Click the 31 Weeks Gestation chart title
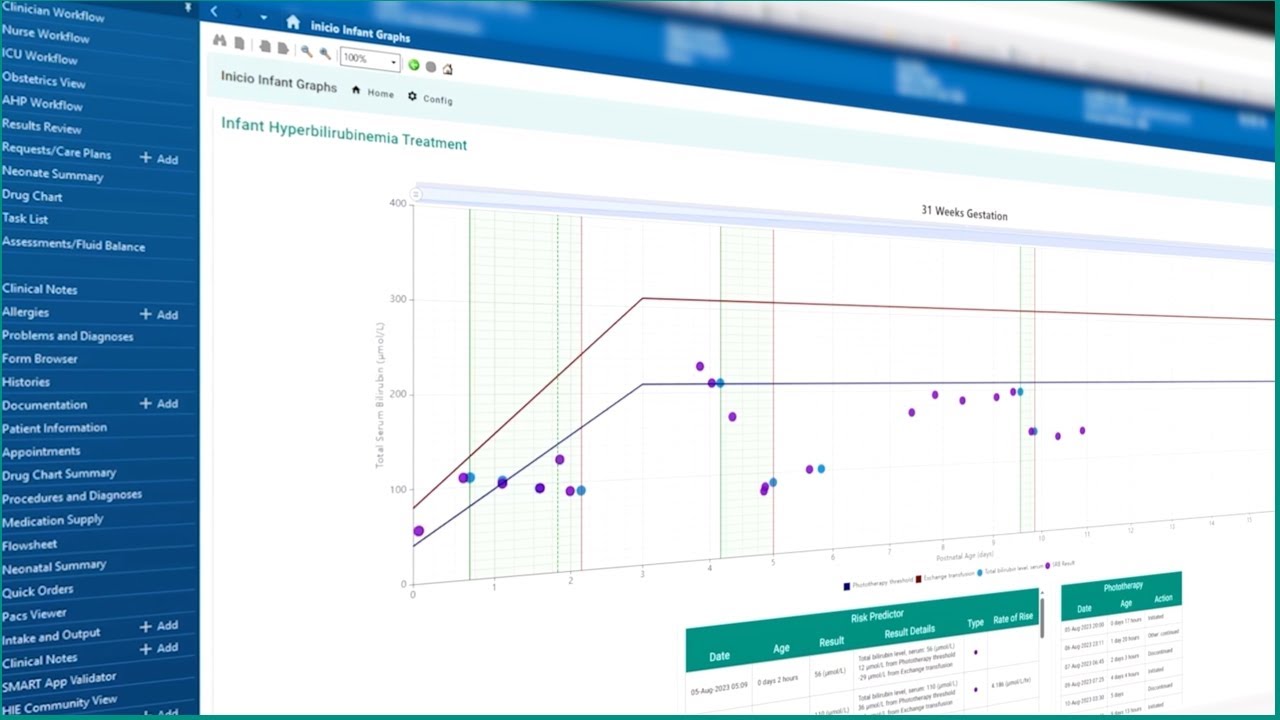Image resolution: width=1280 pixels, height=720 pixels. (x=964, y=213)
